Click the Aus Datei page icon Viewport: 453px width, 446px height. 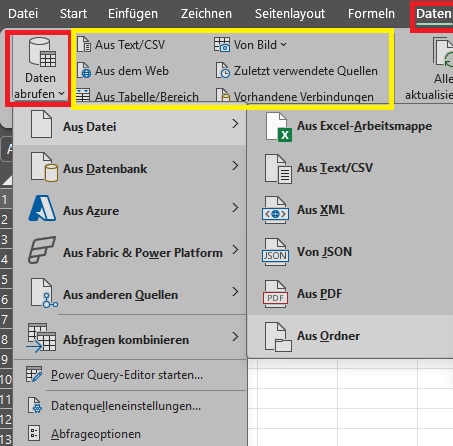pos(41,125)
